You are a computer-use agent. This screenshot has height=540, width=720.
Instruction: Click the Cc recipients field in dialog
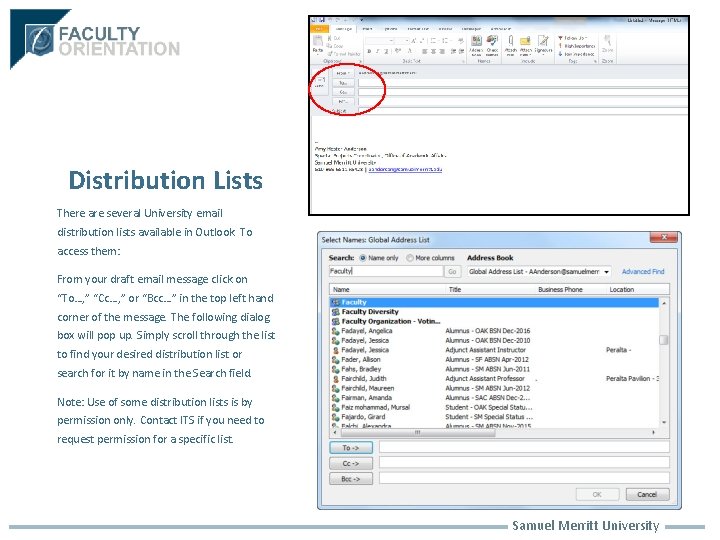(x=524, y=463)
